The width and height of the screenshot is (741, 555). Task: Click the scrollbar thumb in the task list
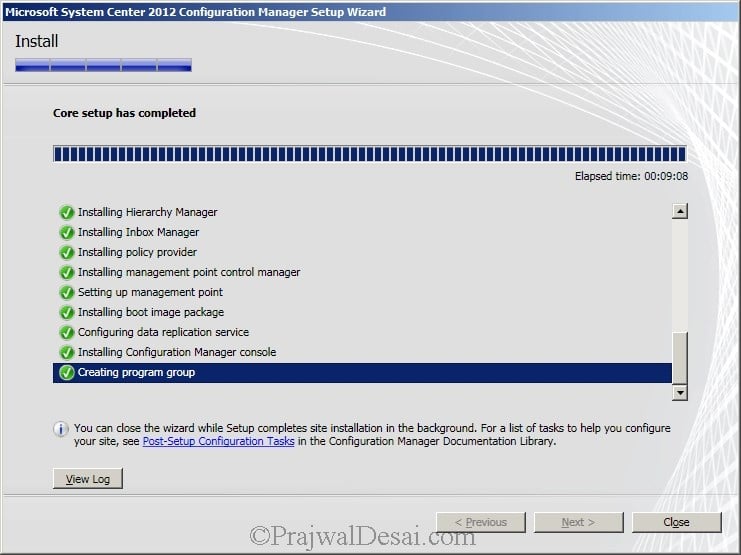(680, 358)
